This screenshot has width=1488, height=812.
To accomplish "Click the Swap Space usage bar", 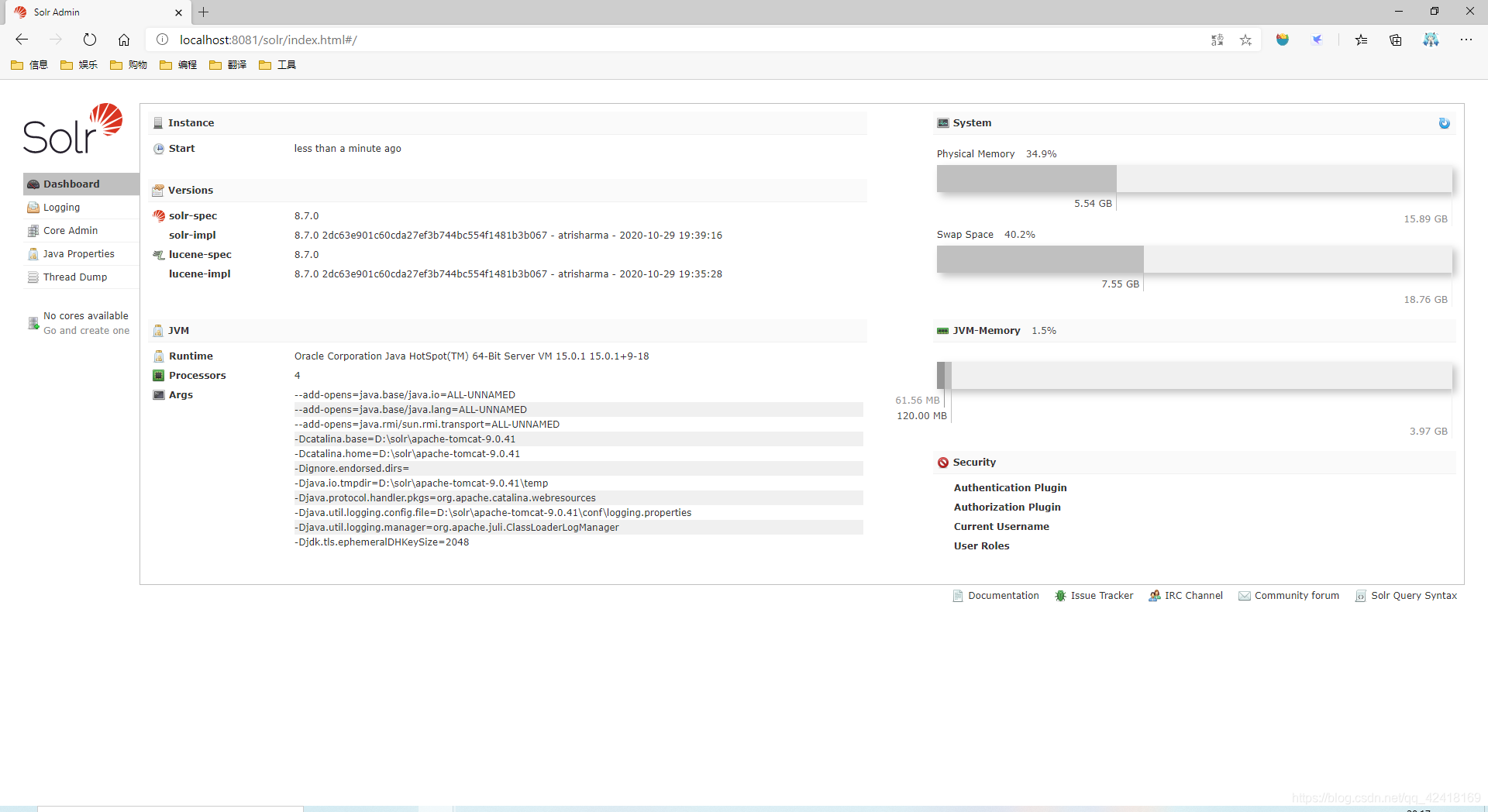I will pos(1194,259).
